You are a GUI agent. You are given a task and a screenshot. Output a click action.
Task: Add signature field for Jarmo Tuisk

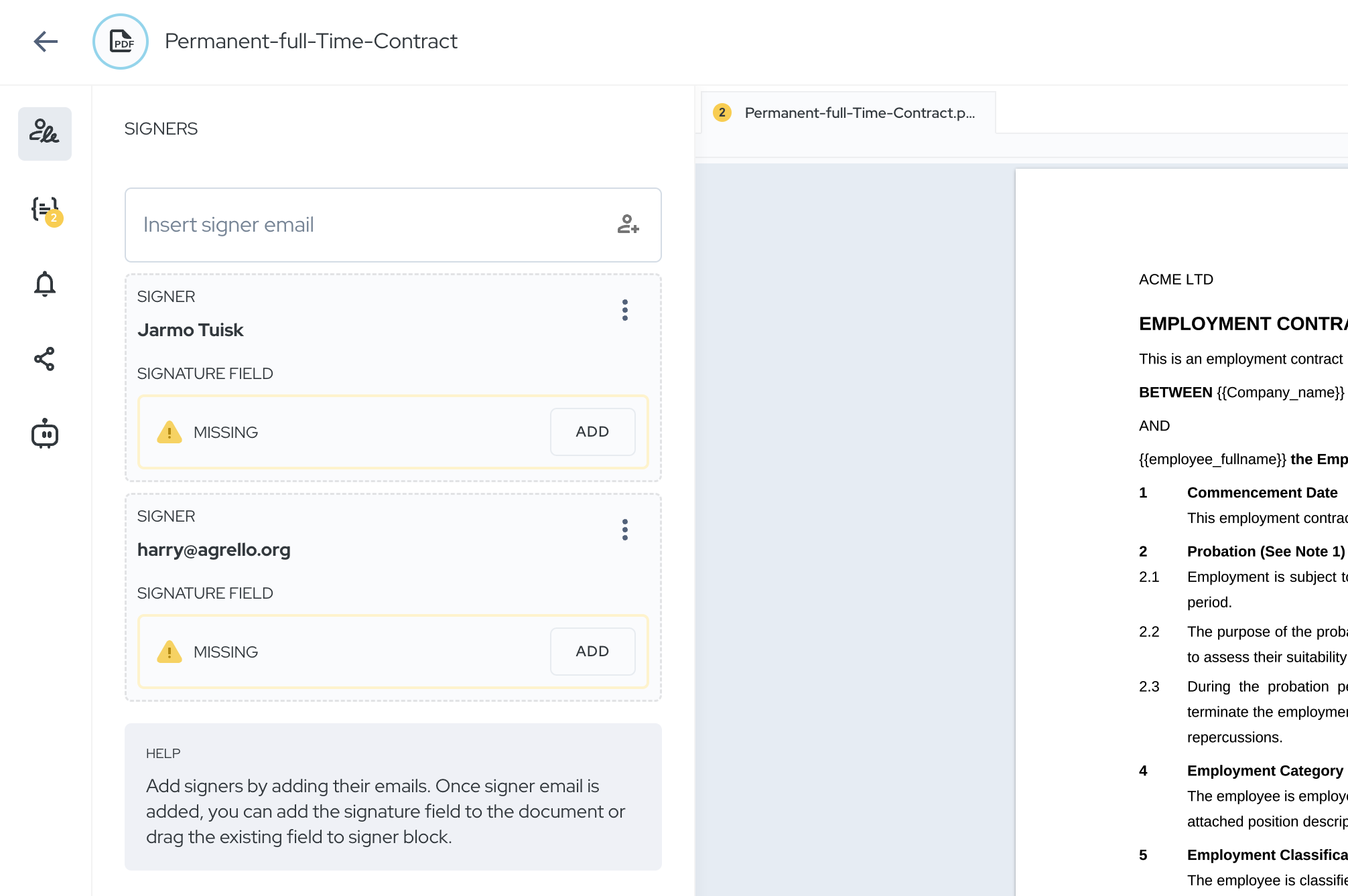pos(592,432)
